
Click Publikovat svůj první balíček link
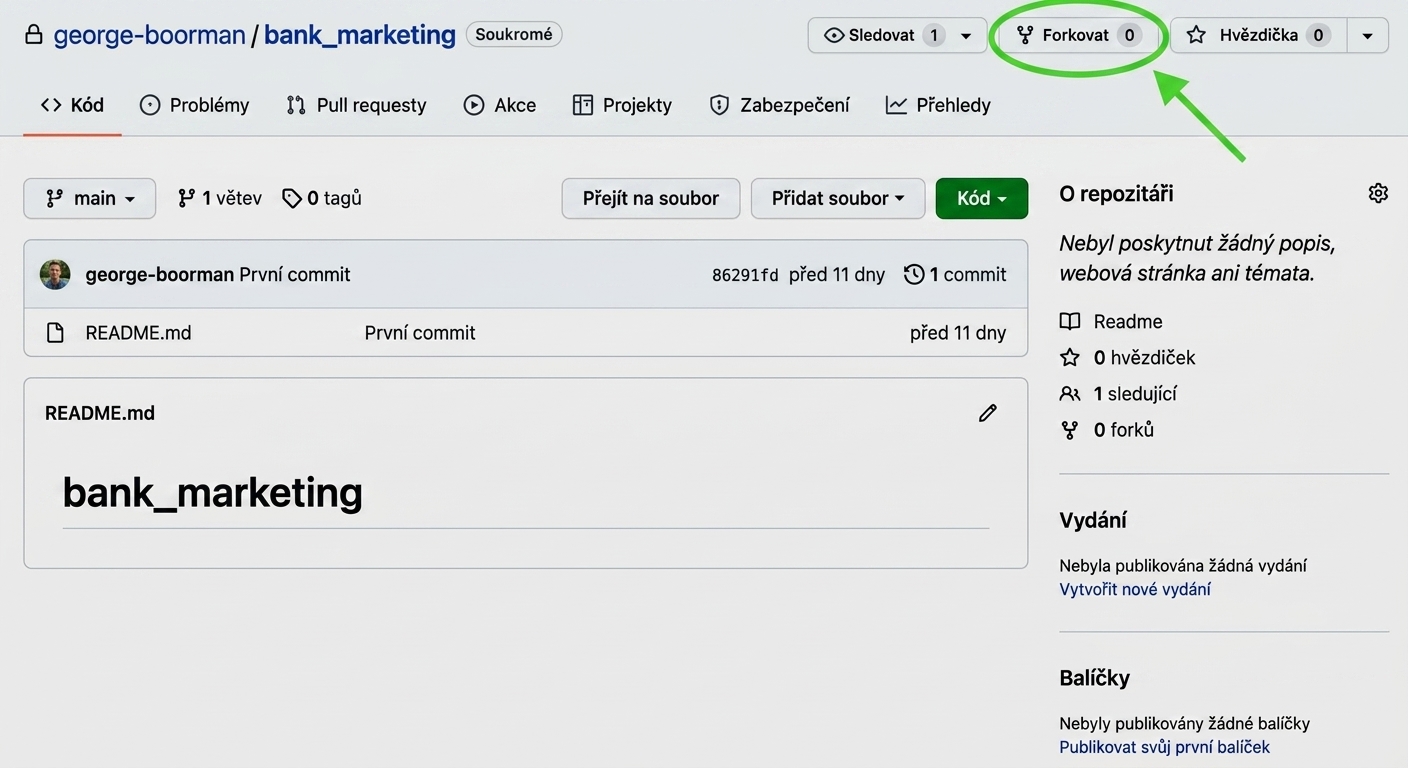click(1165, 747)
